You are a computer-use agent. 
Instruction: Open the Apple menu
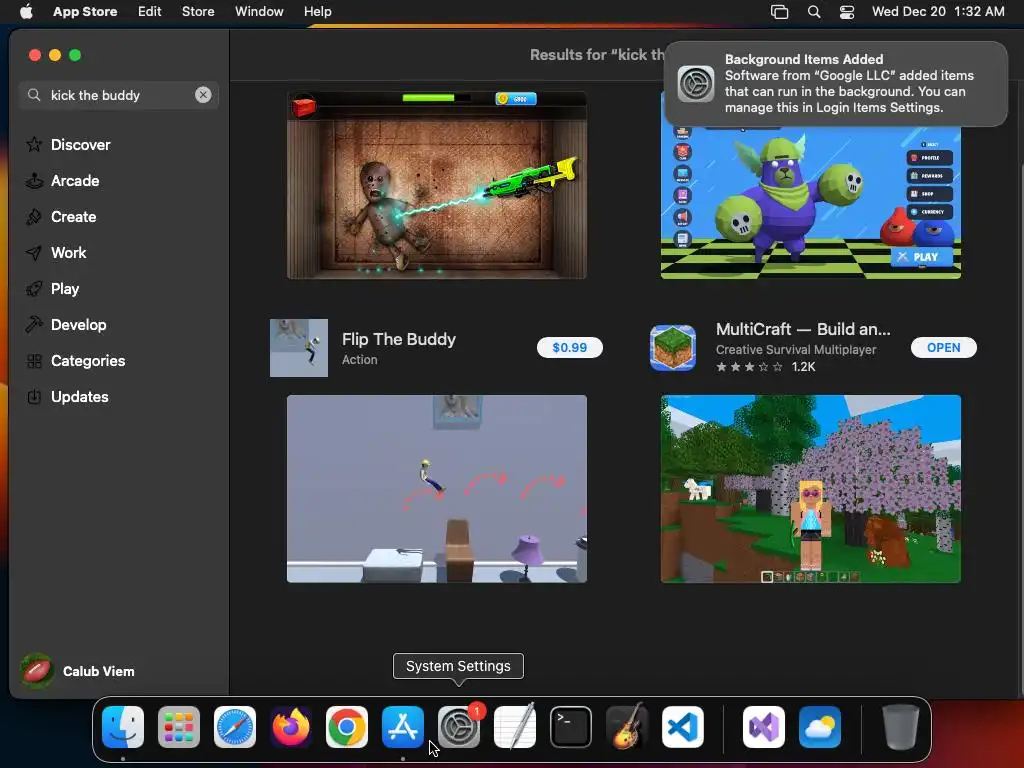pos(26,11)
